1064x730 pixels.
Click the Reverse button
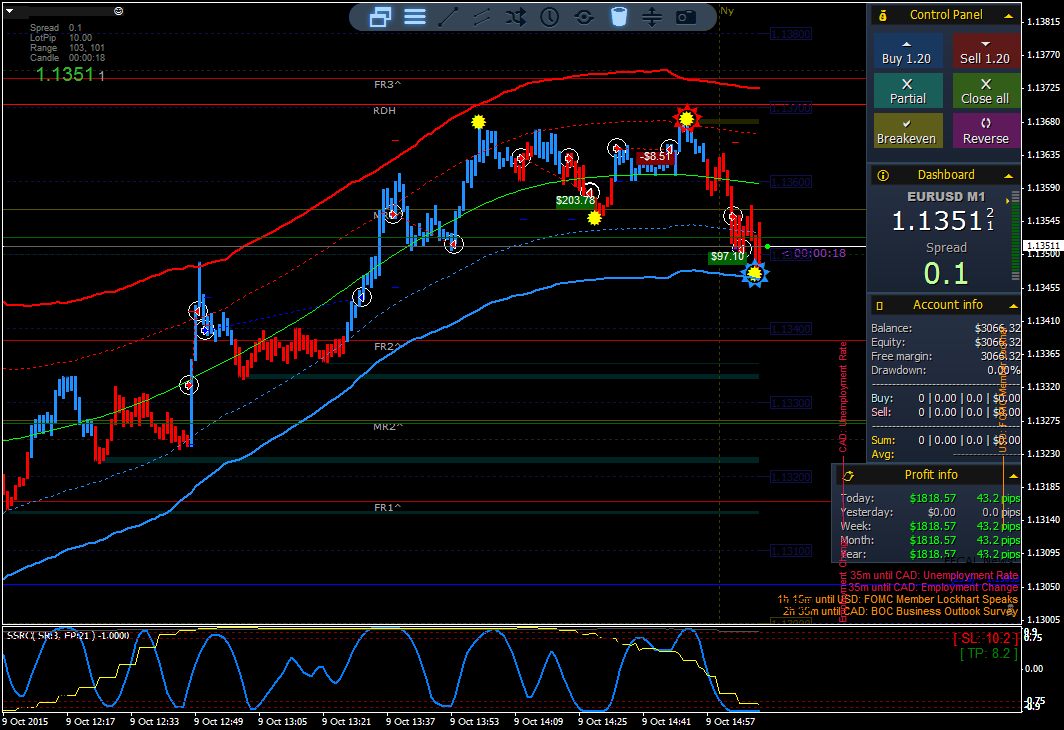click(985, 131)
